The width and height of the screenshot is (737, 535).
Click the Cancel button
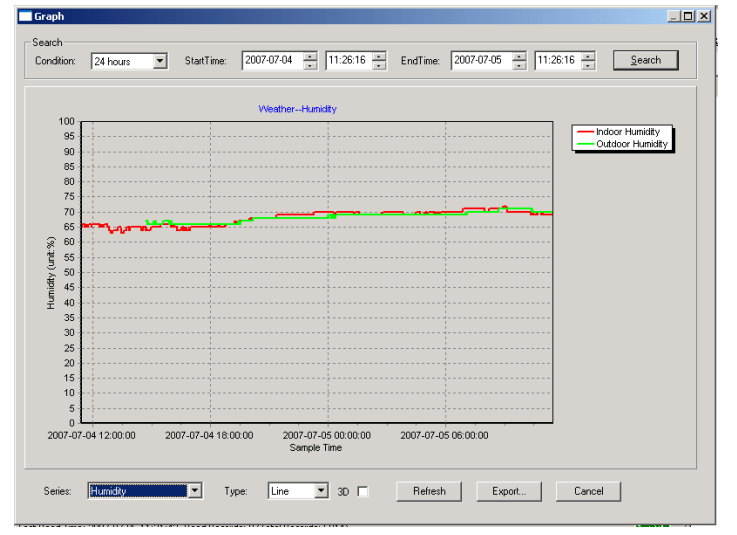(x=588, y=491)
